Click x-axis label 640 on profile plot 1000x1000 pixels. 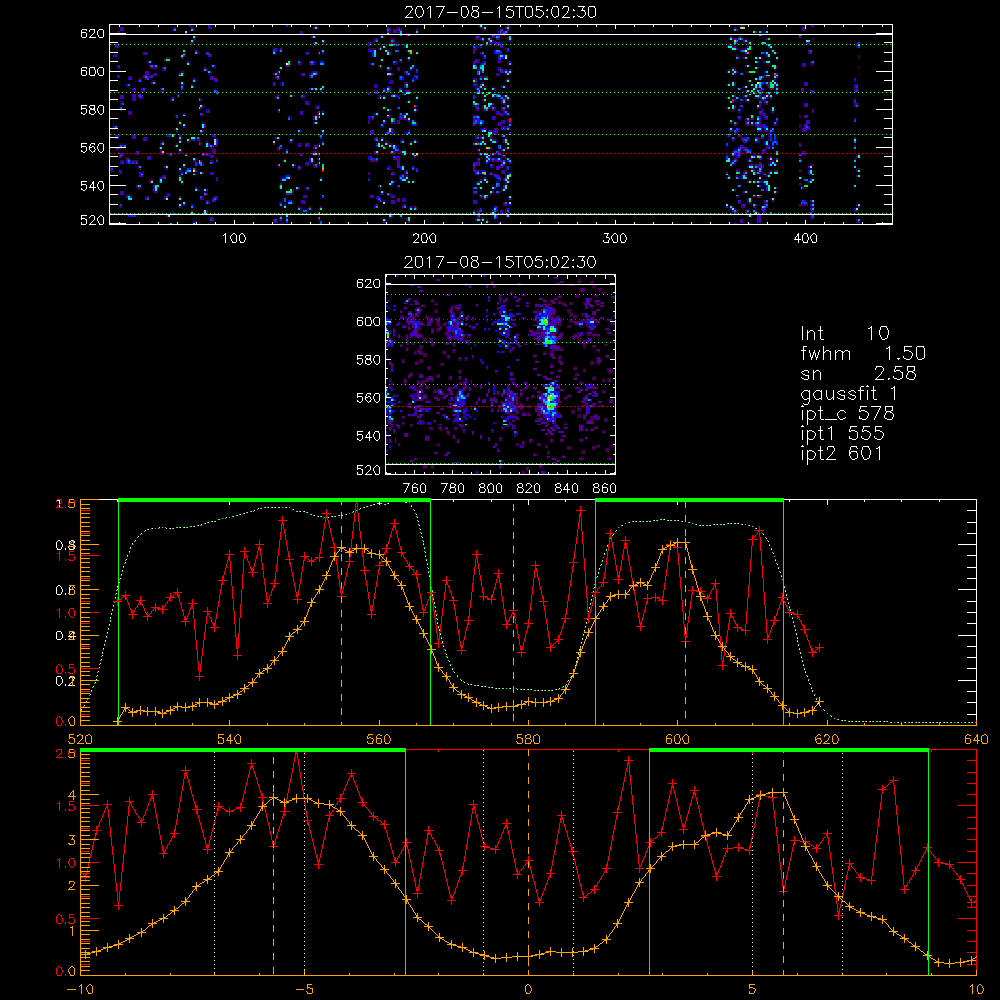click(x=976, y=740)
